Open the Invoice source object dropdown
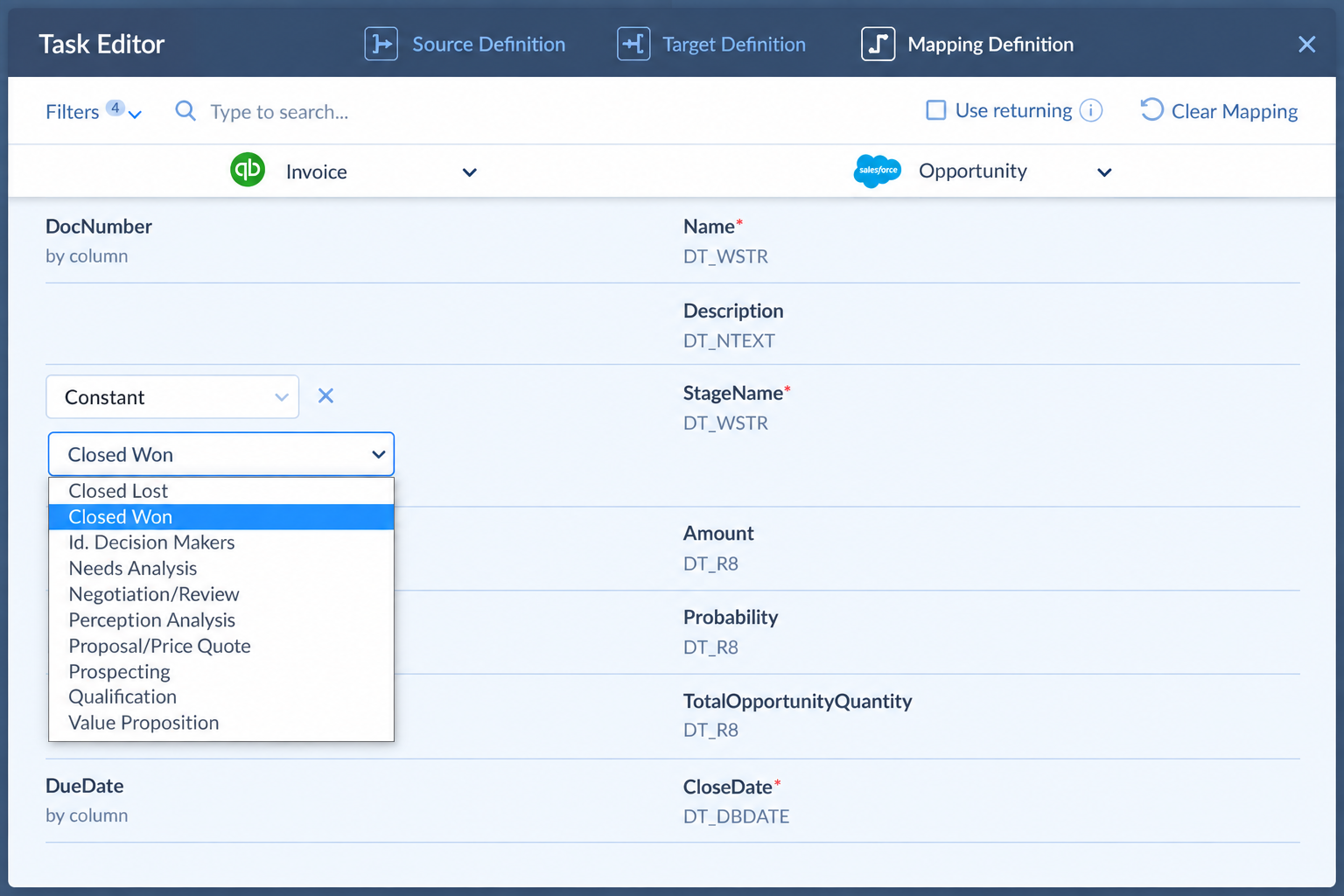 [x=469, y=172]
